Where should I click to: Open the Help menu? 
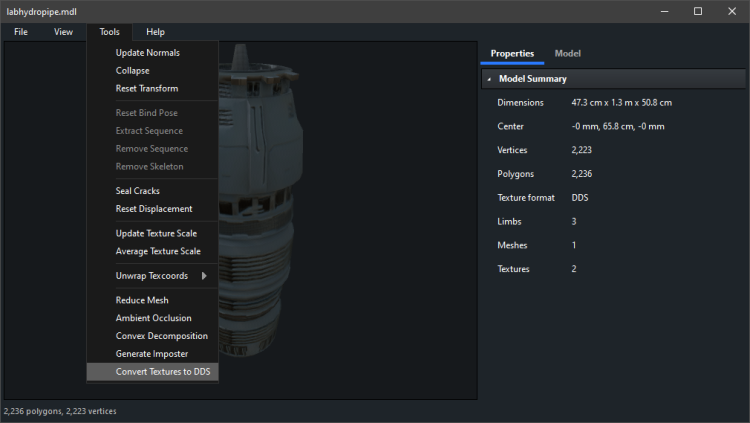(155, 32)
